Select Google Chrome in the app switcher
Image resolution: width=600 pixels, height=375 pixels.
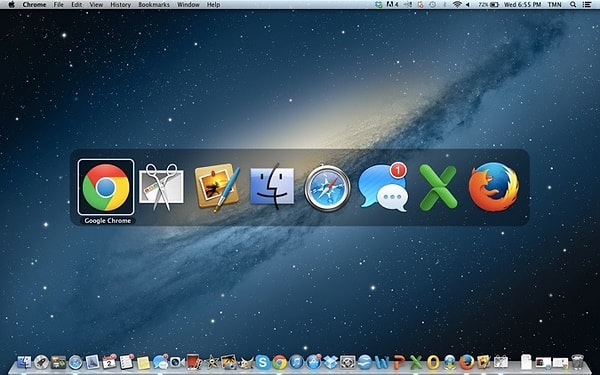tap(106, 188)
